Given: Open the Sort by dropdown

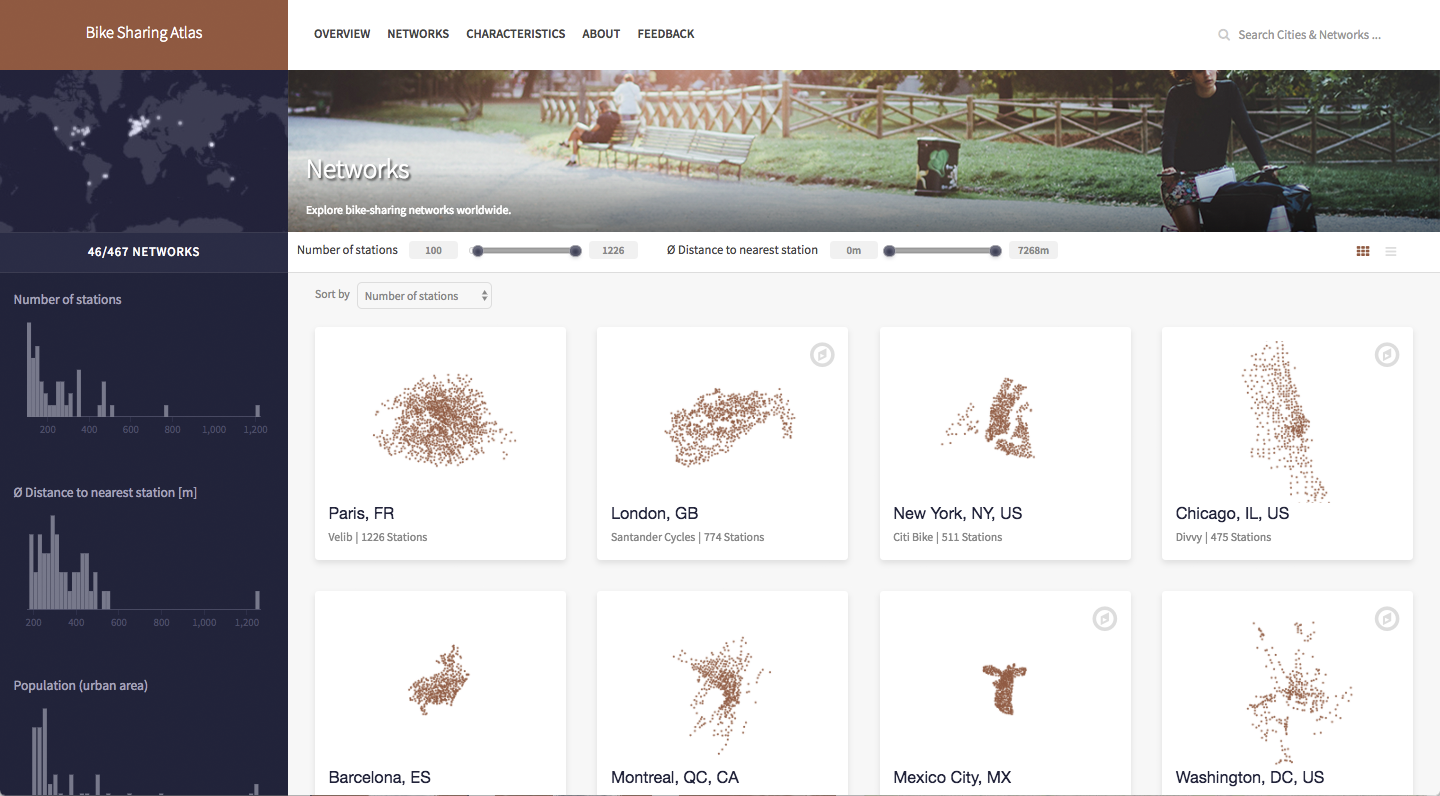Looking at the screenshot, I should coord(424,296).
